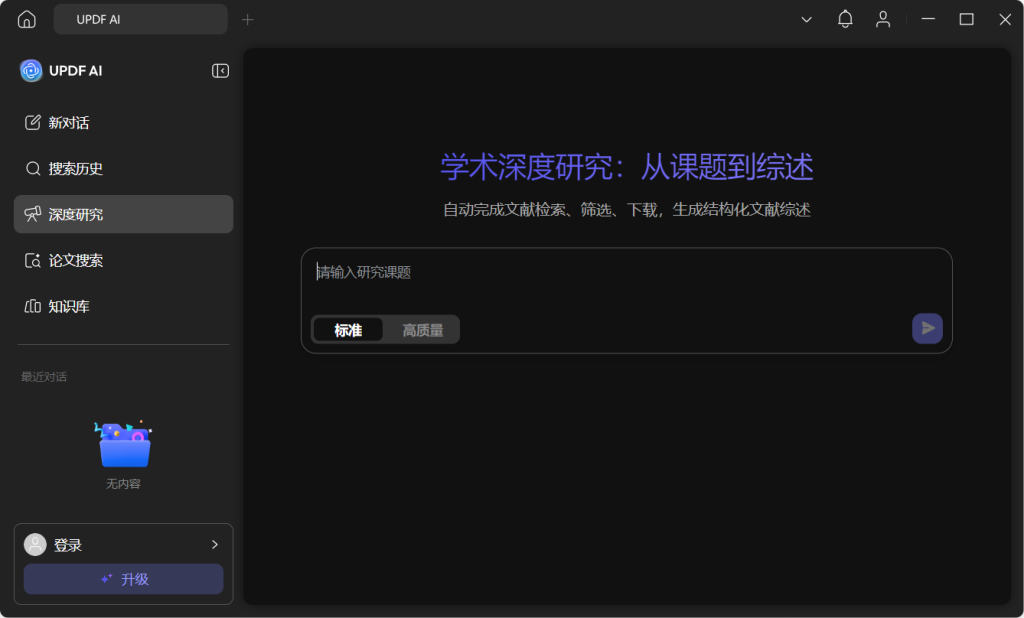Click the home icon in title bar
The image size is (1024, 618).
point(27,19)
